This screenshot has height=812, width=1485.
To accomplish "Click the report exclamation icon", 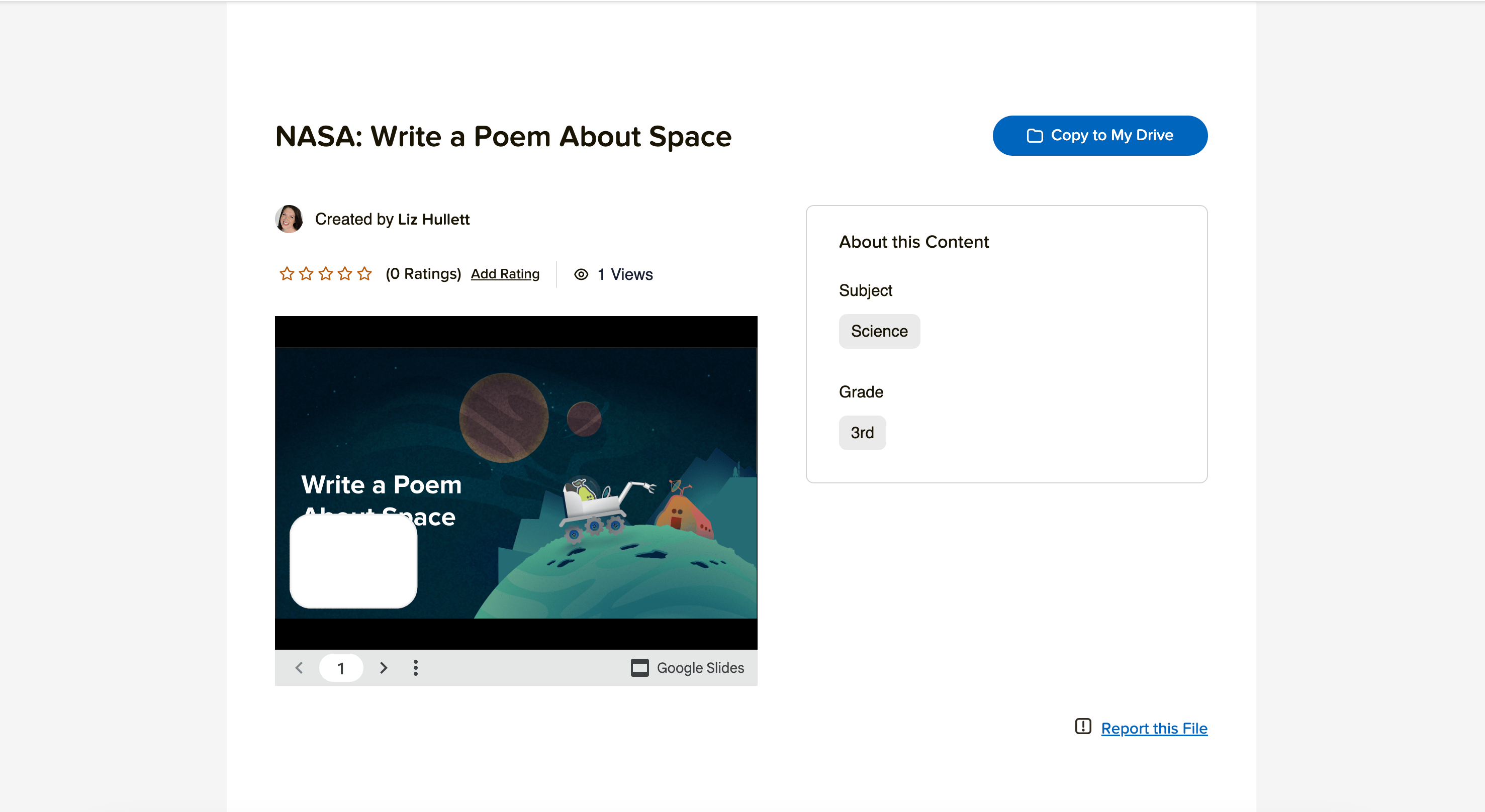I will tap(1083, 726).
